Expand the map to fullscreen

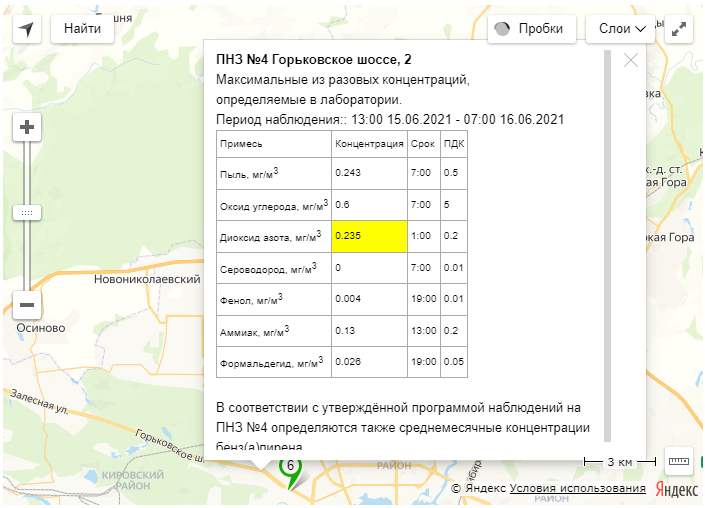(680, 29)
